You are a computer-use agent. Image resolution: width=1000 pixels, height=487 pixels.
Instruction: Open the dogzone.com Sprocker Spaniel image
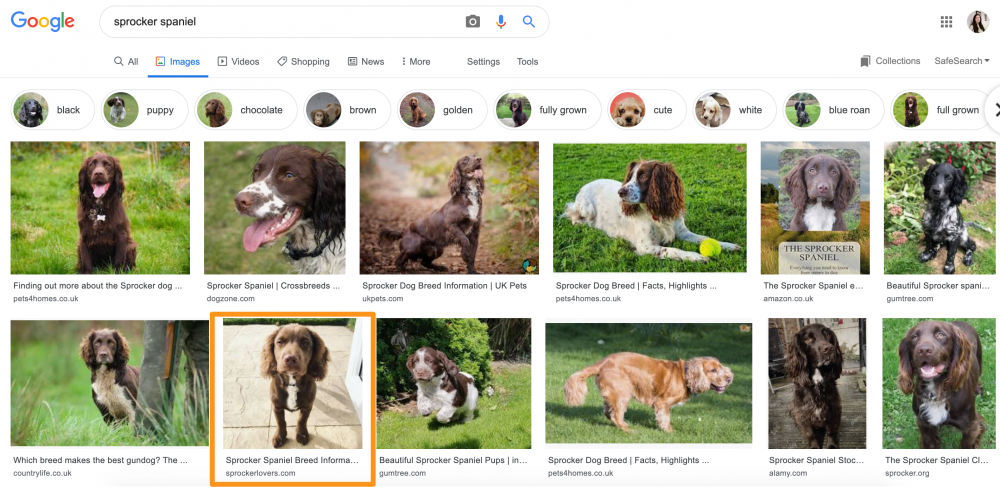(274, 208)
